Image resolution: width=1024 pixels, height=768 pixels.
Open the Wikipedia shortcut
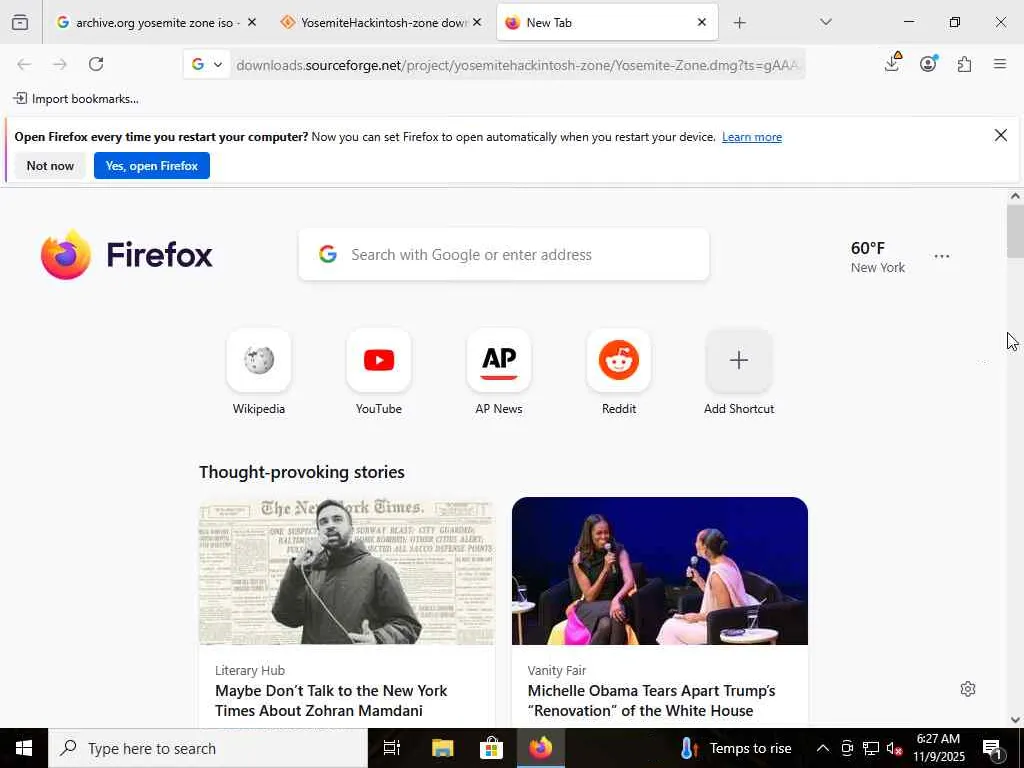[259, 372]
